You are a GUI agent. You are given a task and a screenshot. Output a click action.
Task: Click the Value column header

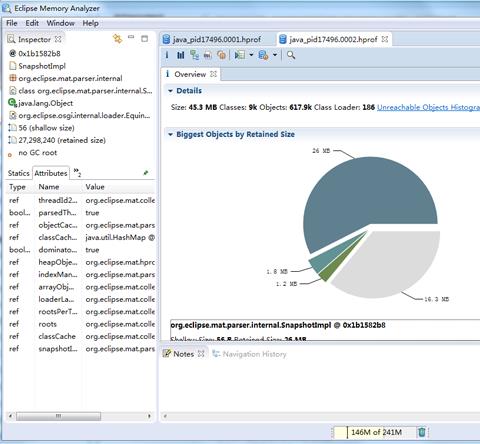[95, 187]
